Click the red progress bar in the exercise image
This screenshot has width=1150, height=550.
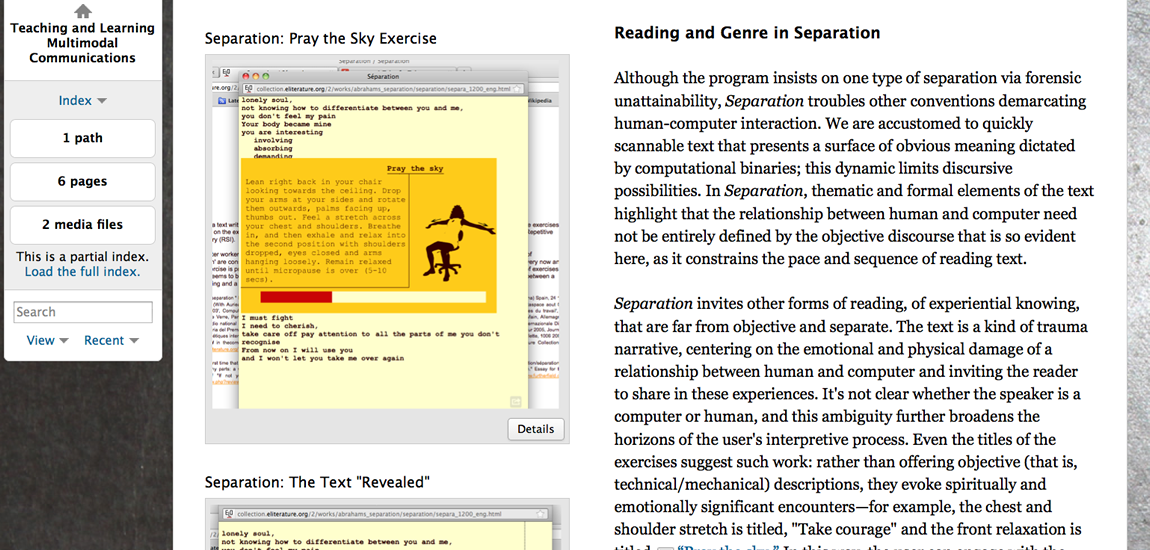click(296, 297)
